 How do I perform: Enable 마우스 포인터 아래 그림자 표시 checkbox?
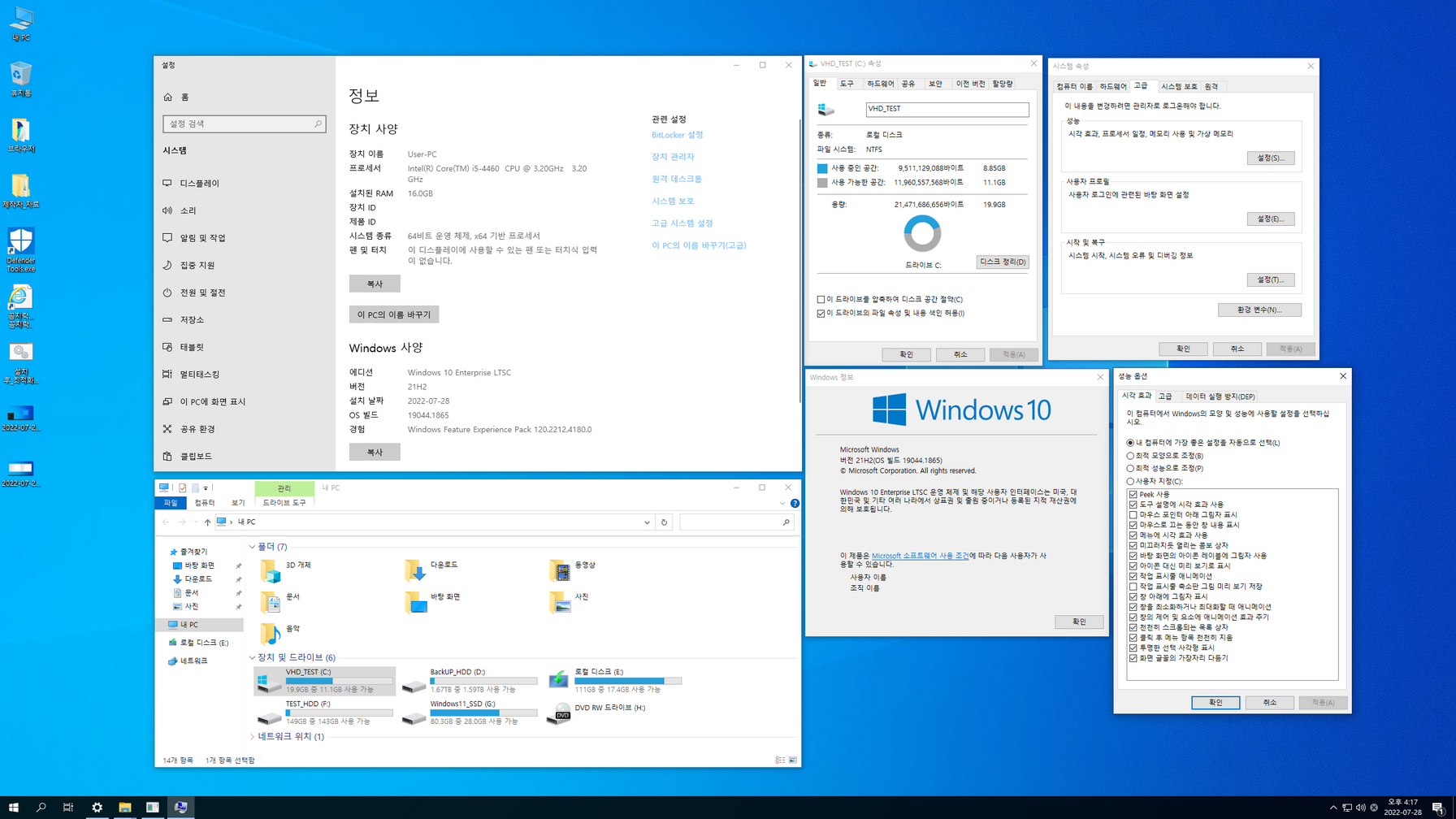pos(1133,515)
